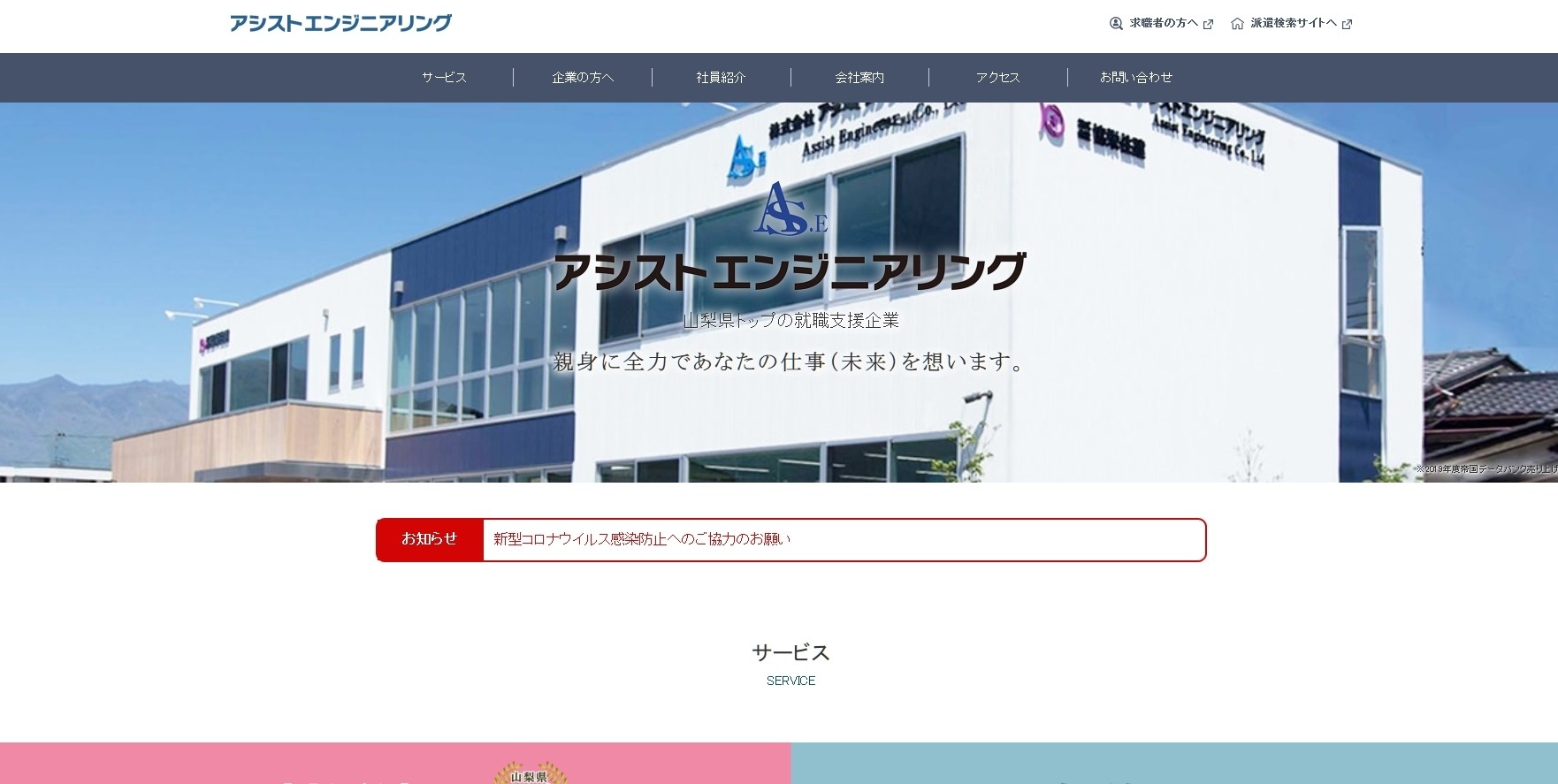Open the 派遣検索サイトへ link
The height and width of the screenshot is (784, 1558).
click(1293, 23)
